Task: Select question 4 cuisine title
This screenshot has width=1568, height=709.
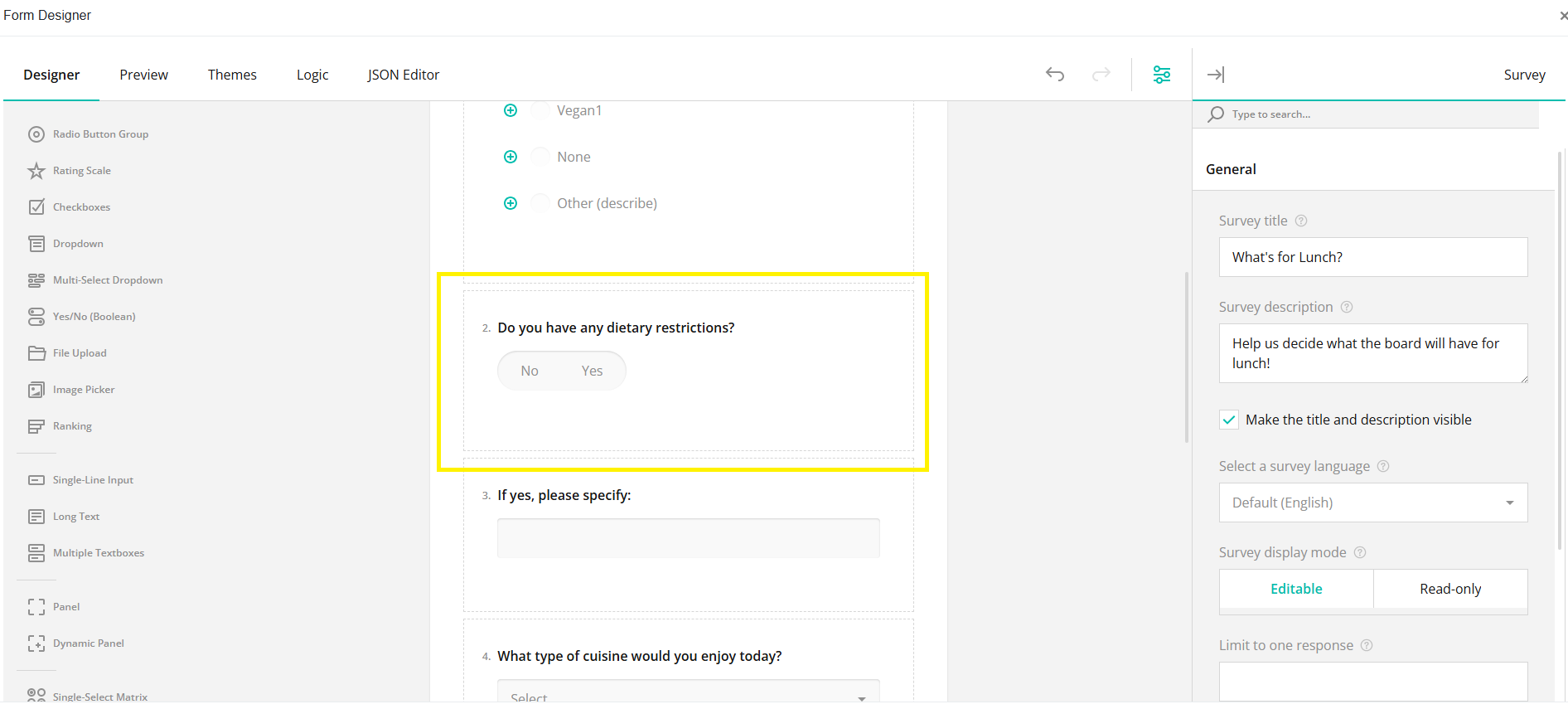Action: [x=640, y=656]
